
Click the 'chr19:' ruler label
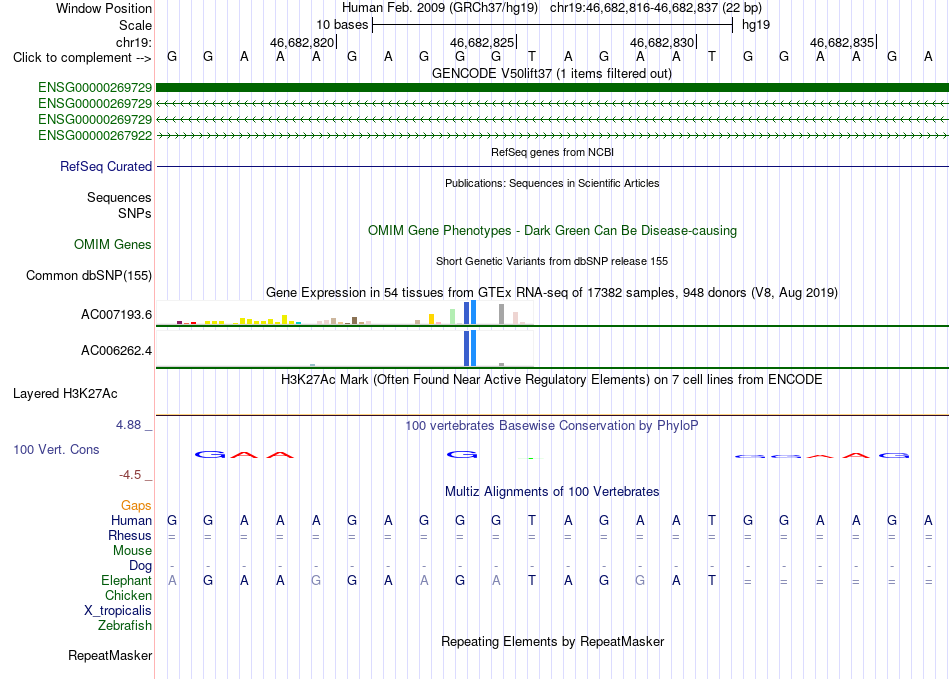point(134,42)
